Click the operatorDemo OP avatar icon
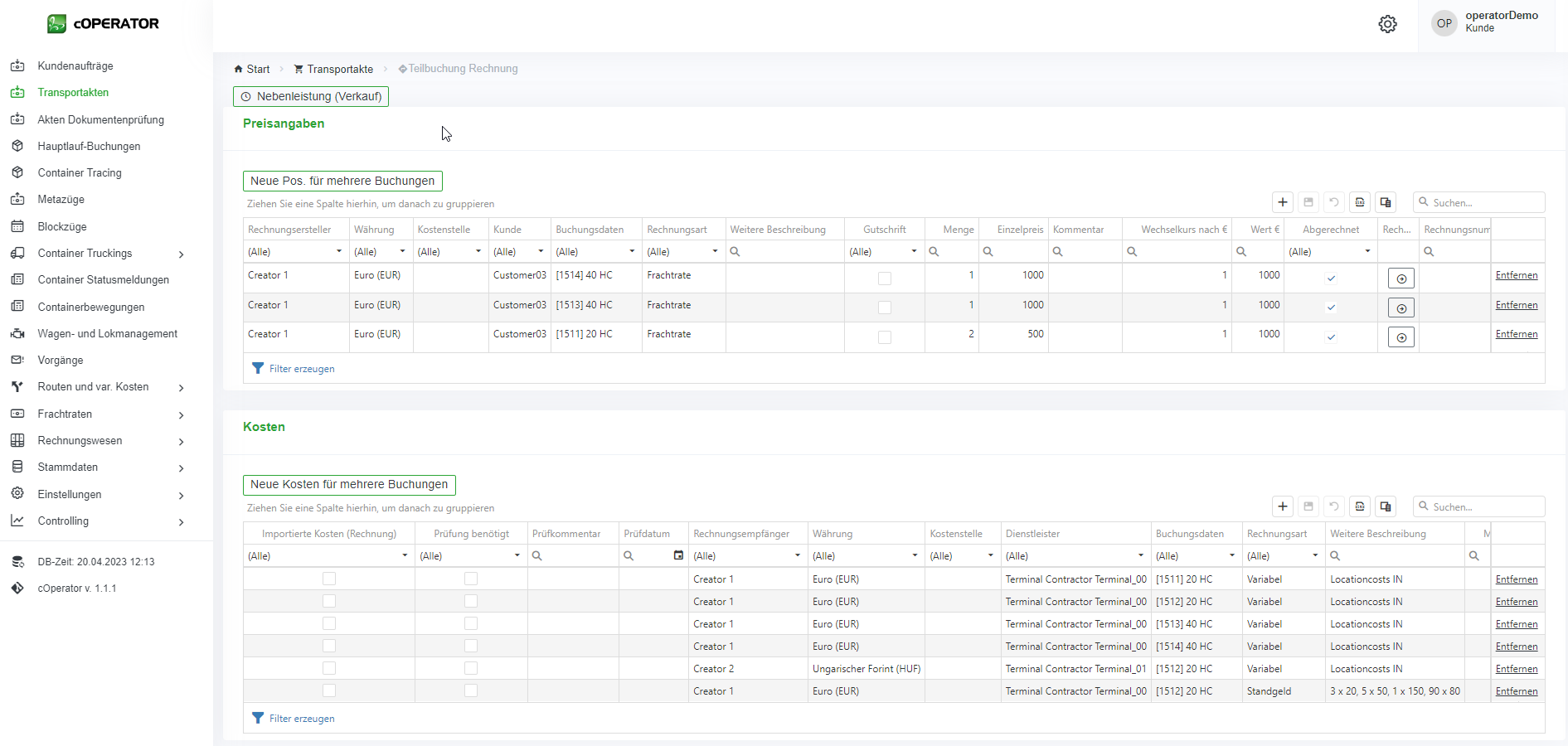This screenshot has width=1568, height=746. click(1444, 23)
